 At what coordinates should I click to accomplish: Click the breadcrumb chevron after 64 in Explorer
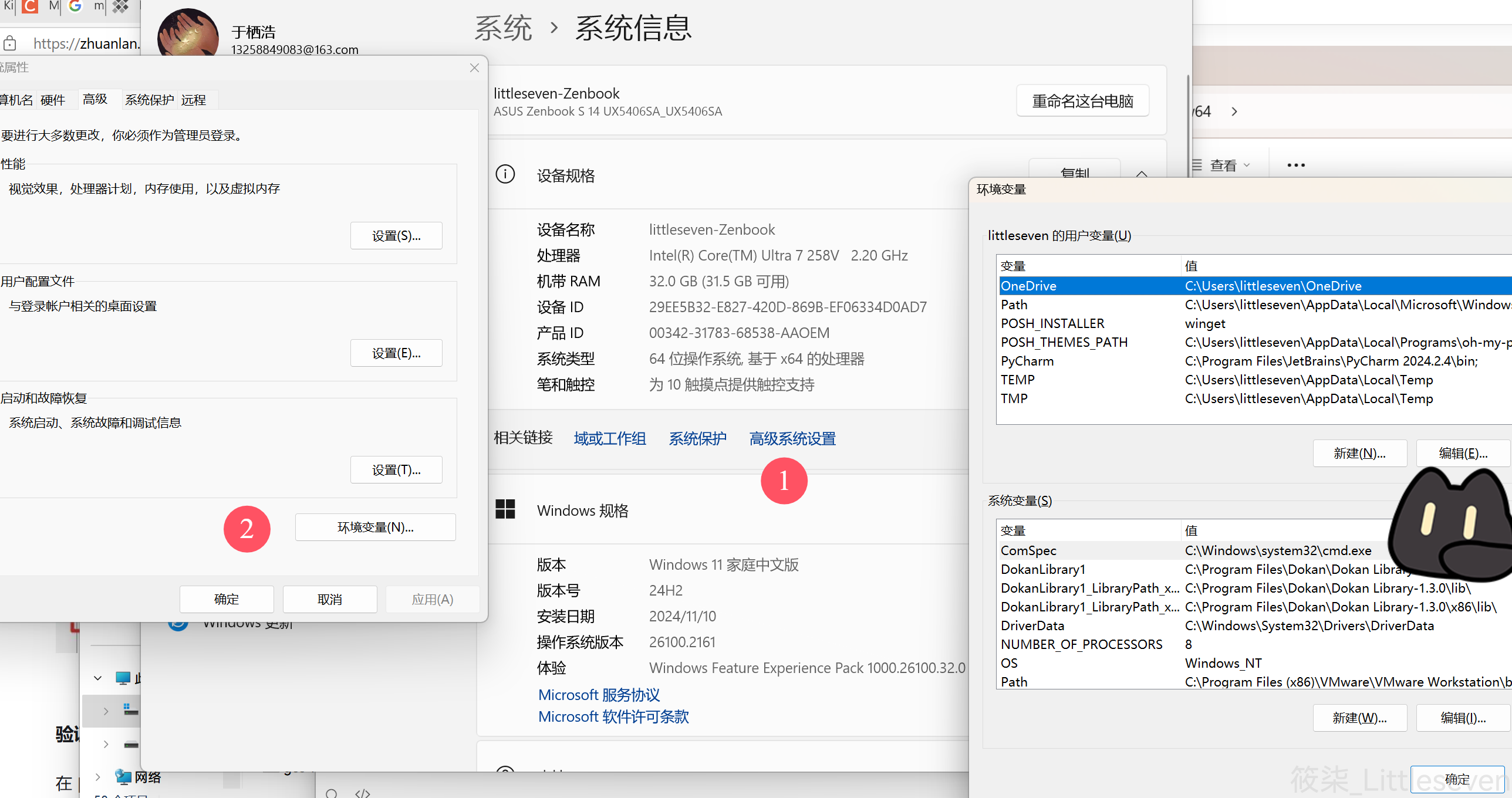1234,111
